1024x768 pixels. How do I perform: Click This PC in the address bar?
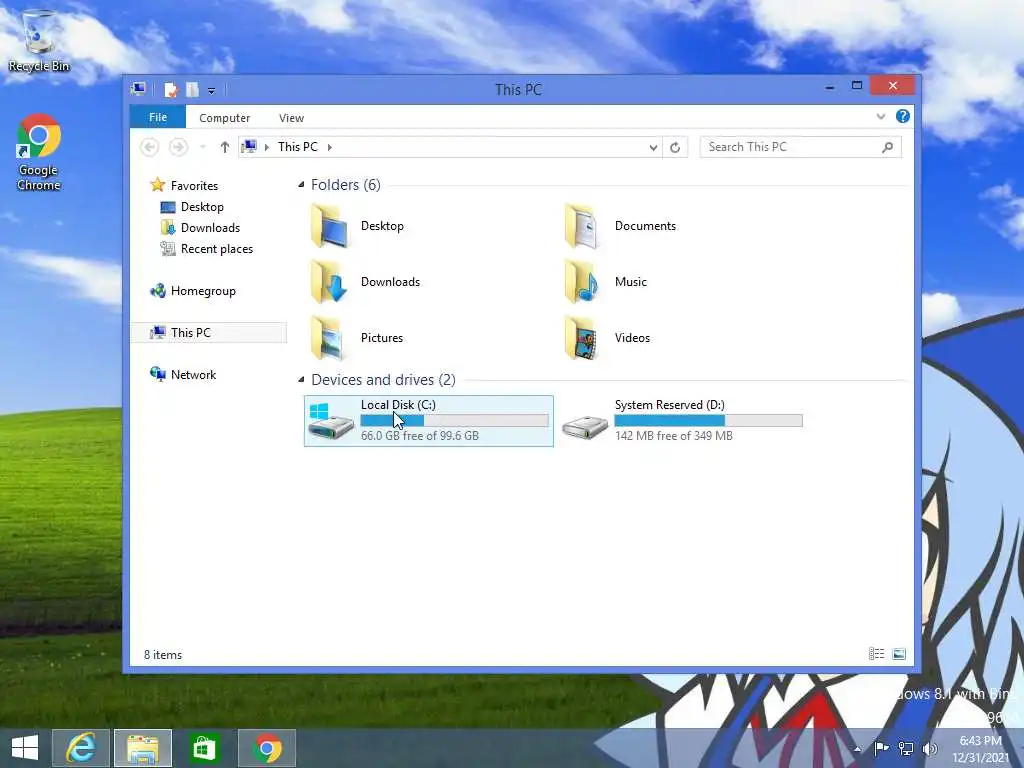click(x=298, y=147)
